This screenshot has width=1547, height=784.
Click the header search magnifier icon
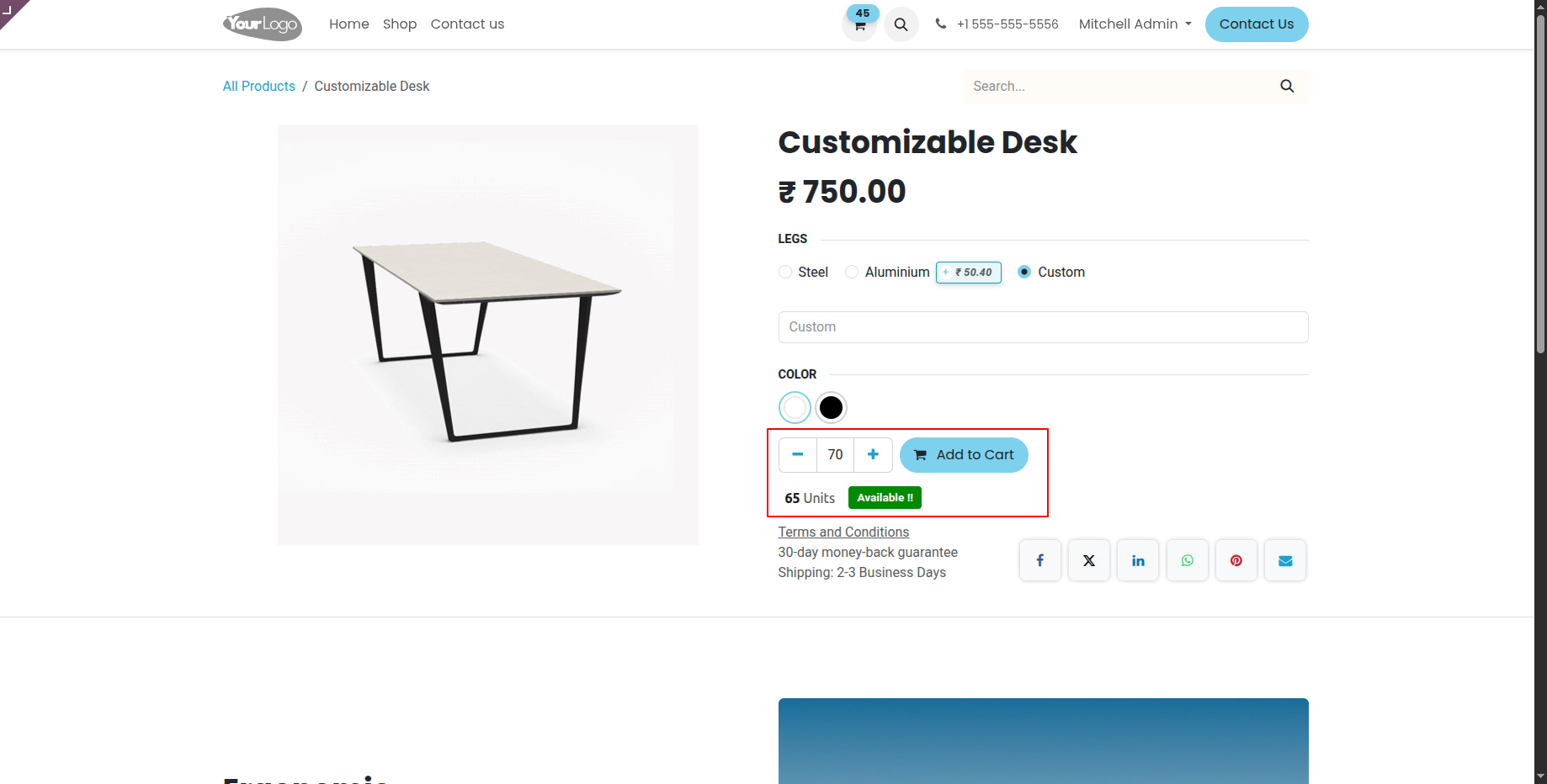click(901, 24)
